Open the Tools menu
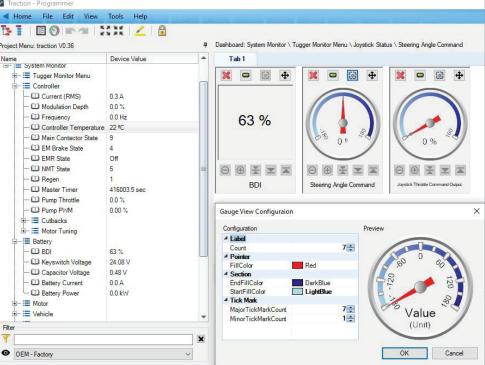 (116, 16)
